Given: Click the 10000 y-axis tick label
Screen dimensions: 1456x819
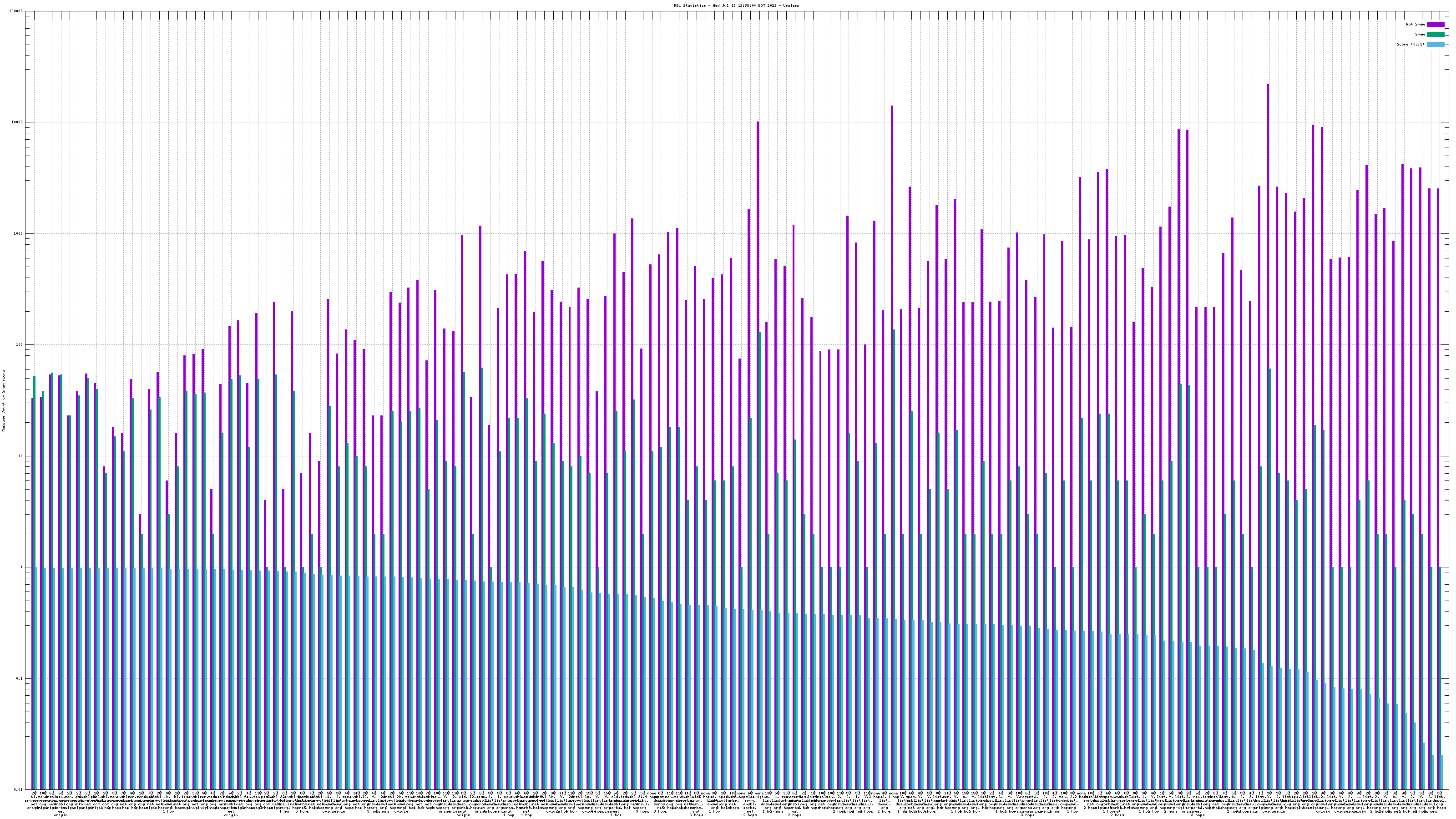Looking at the screenshot, I should tap(18, 123).
